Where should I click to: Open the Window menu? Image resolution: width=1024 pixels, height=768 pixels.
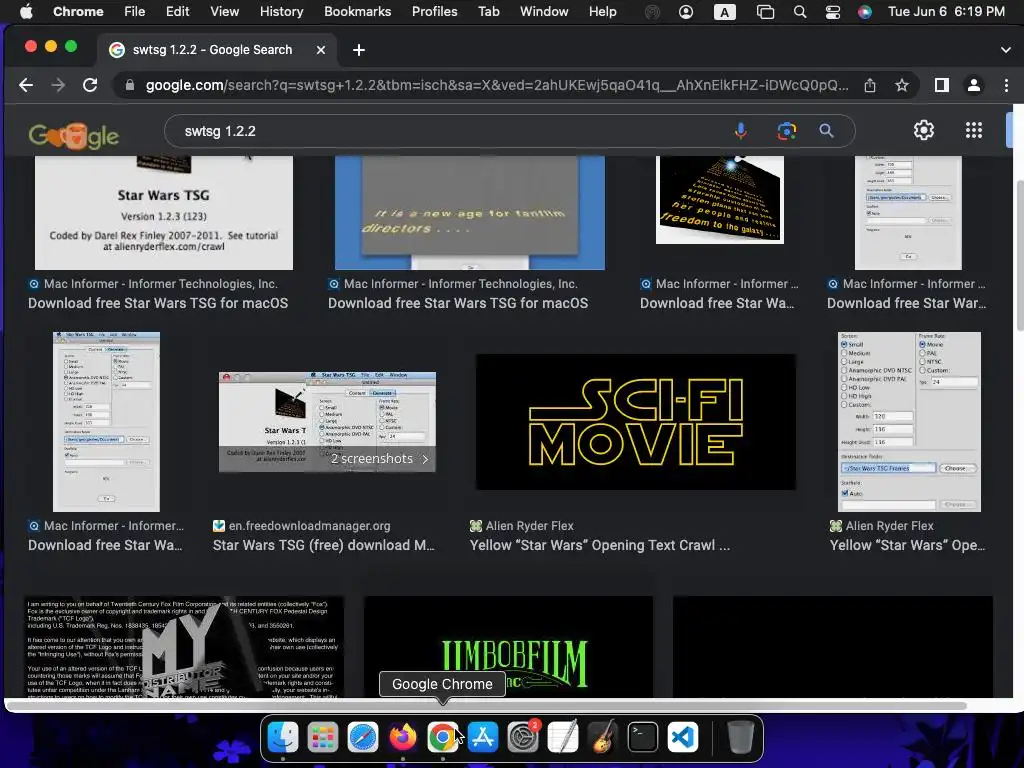click(x=544, y=11)
